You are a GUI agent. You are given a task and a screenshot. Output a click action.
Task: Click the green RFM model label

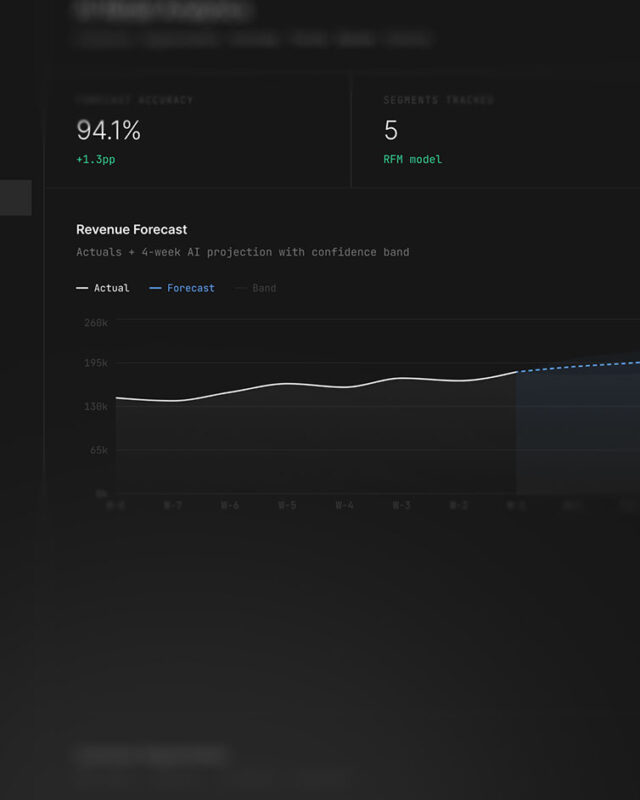(x=412, y=159)
